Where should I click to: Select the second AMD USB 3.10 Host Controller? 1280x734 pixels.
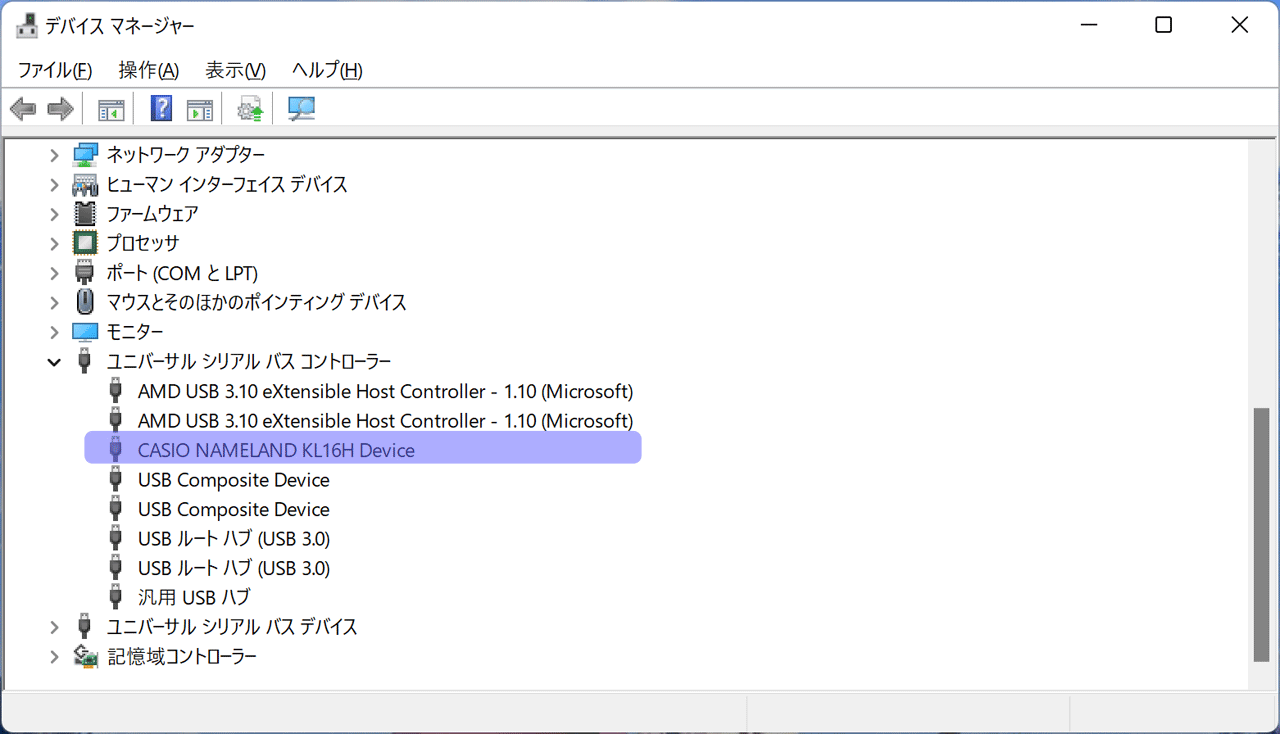click(385, 421)
